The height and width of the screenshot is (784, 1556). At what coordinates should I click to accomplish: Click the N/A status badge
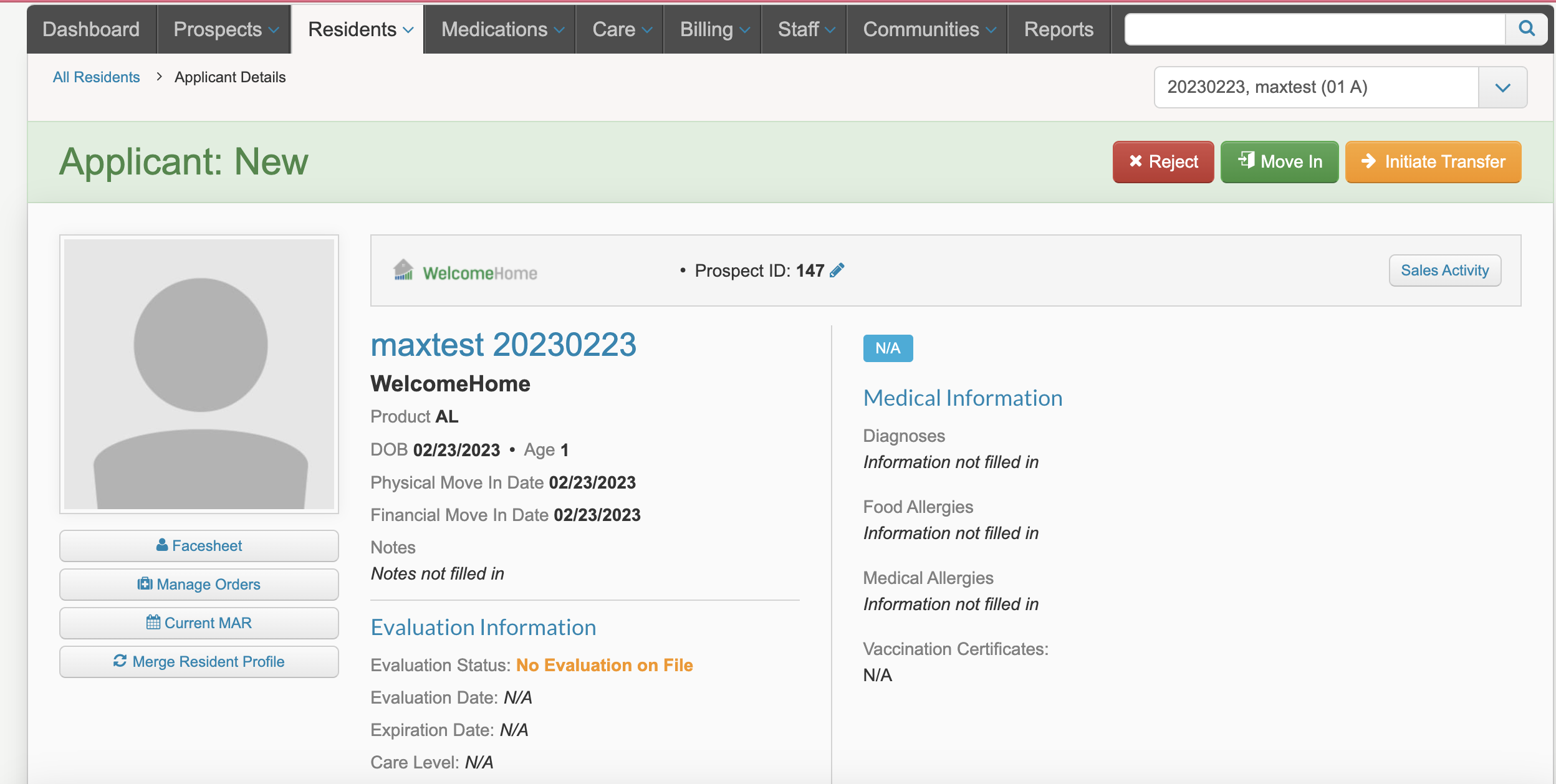(888, 348)
